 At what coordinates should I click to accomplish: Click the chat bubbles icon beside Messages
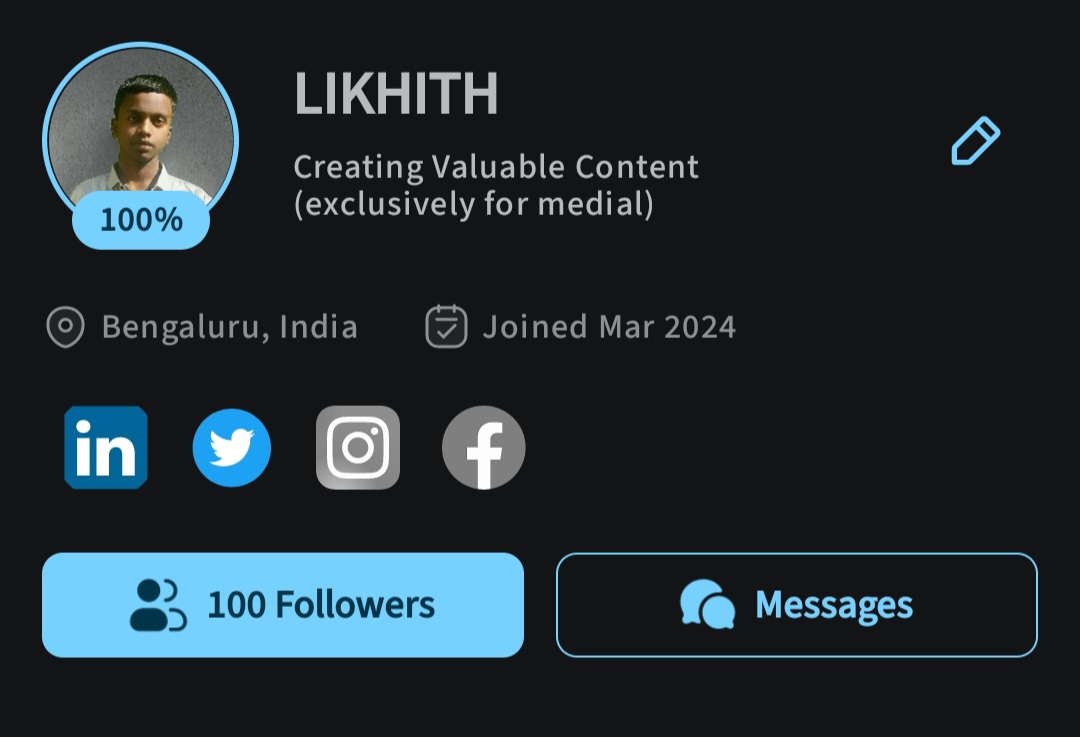[707, 605]
